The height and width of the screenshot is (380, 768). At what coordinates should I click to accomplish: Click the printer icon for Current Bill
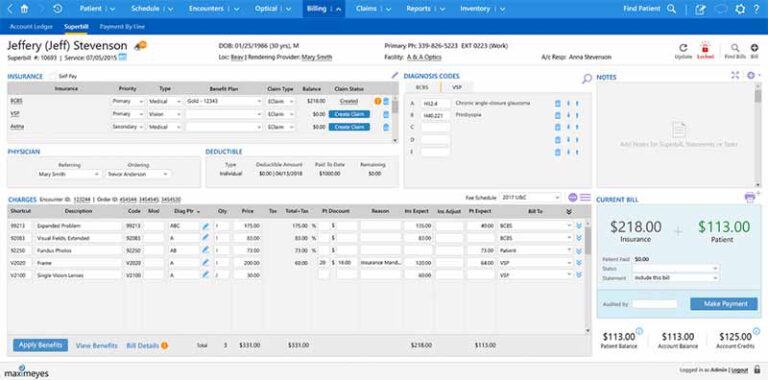coord(749,197)
